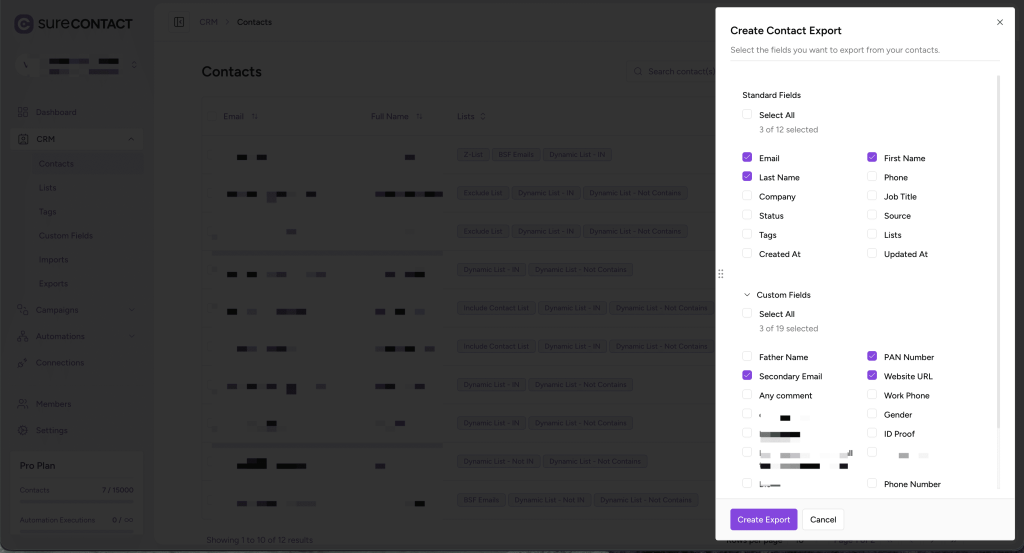
Task: Click the sidebar toggle icon beside the breadcrumb
Action: tap(179, 22)
